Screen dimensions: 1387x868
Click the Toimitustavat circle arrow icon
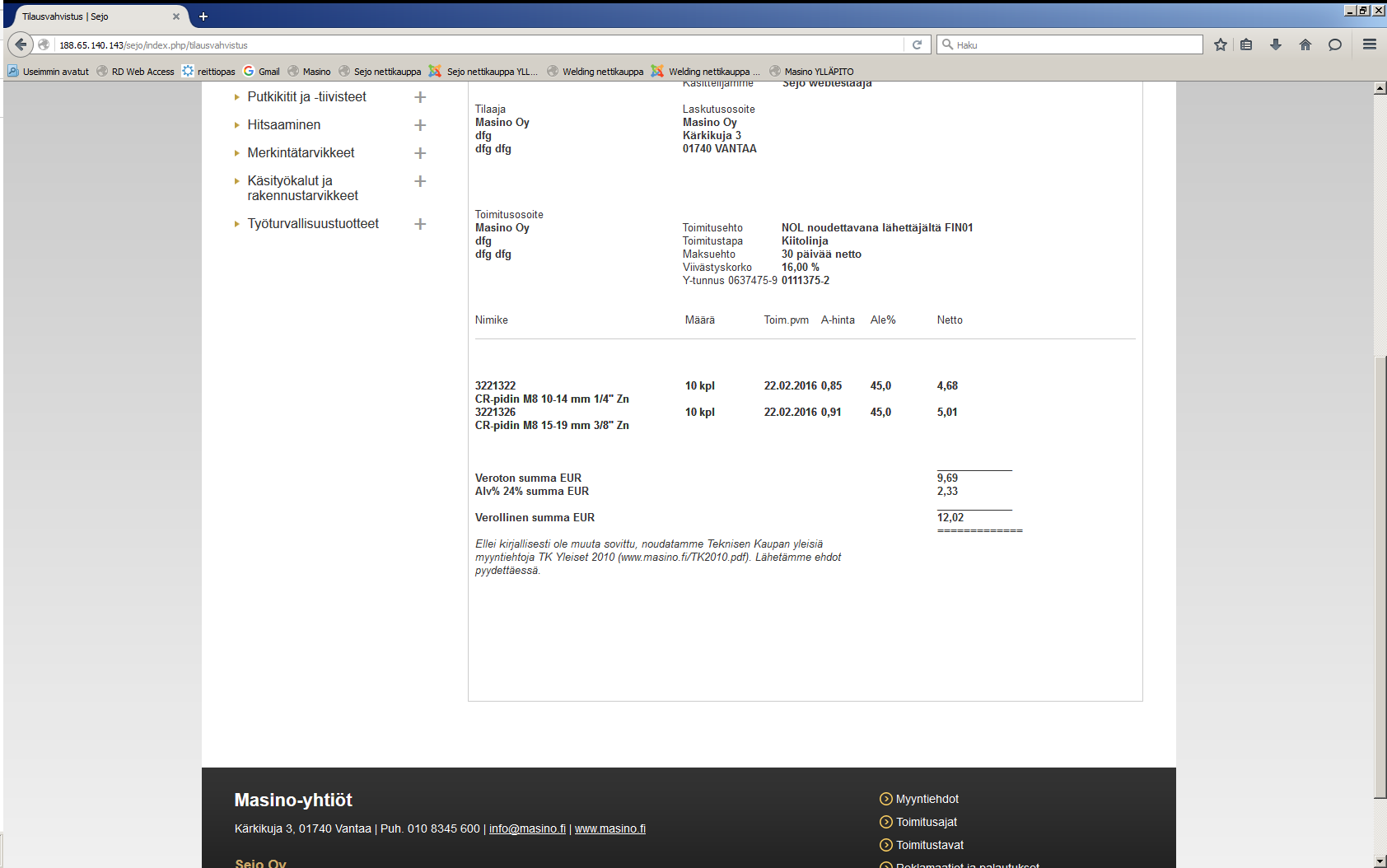tap(886, 845)
